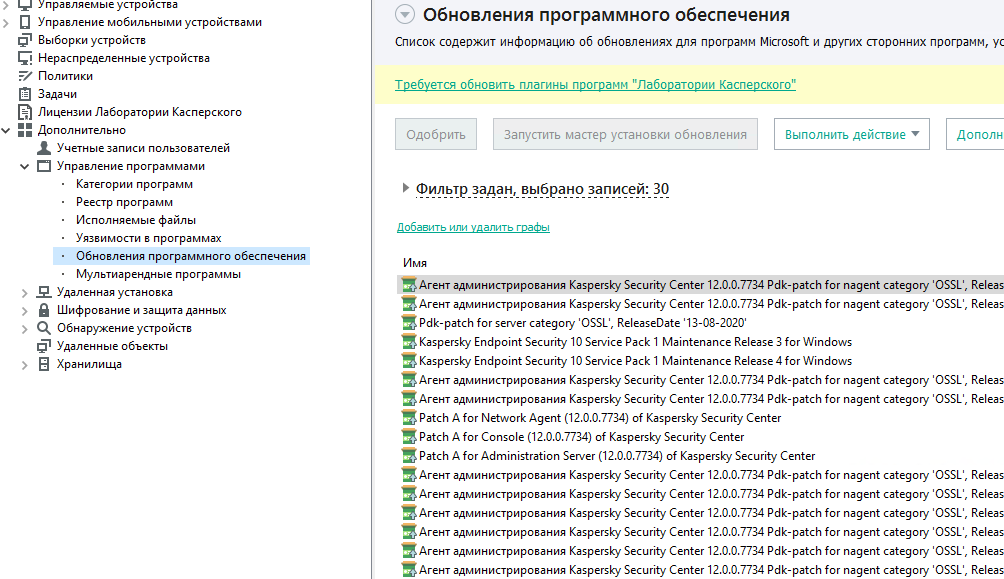The height and width of the screenshot is (579, 1004).
Task: Click icon of Patch A for Console
Action: click(409, 437)
